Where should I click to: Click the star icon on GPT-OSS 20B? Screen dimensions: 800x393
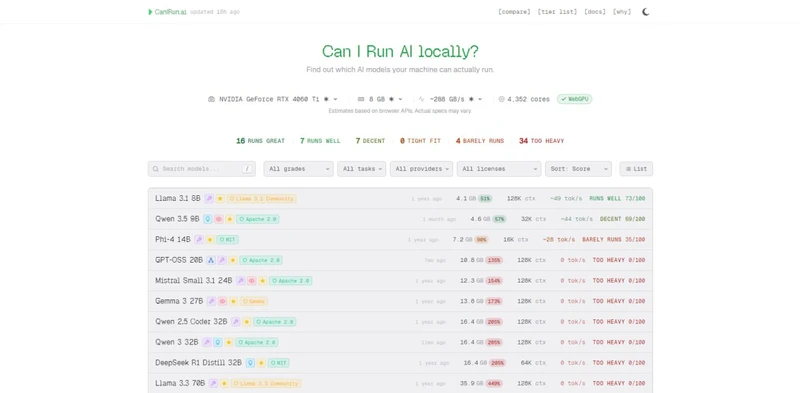tap(233, 260)
